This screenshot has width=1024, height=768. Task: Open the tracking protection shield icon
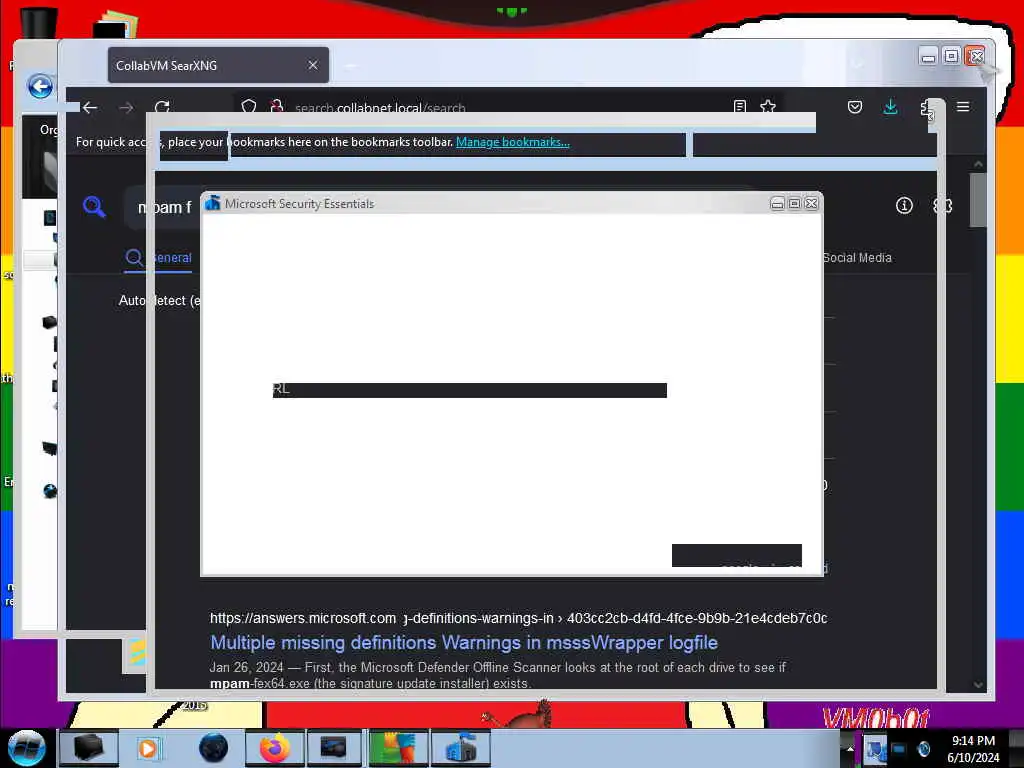(249, 106)
